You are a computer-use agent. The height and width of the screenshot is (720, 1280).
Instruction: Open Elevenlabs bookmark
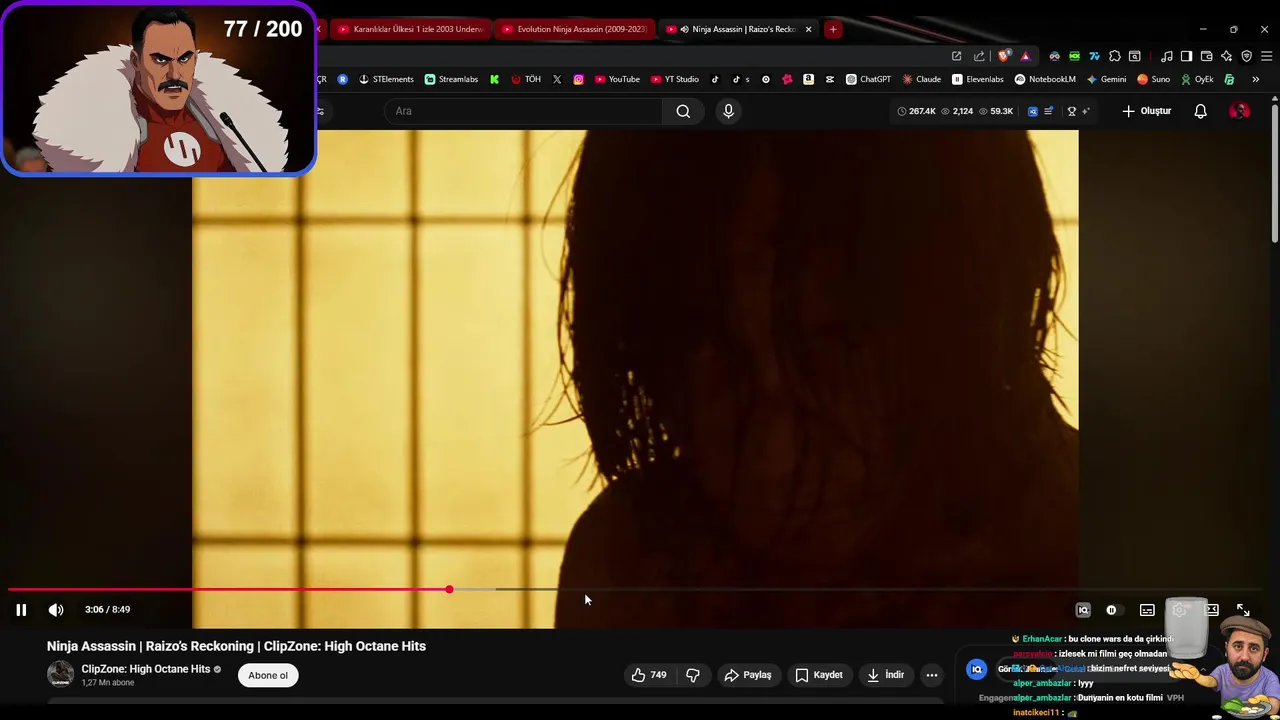(x=978, y=79)
